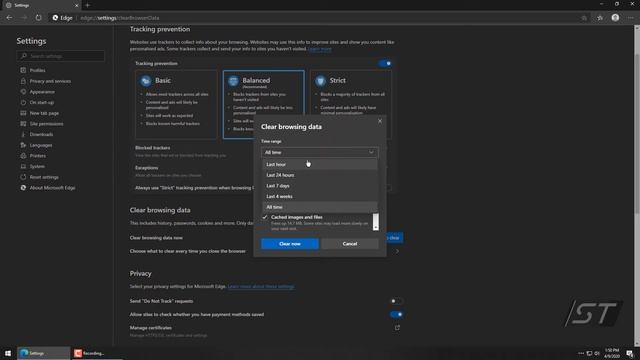Click the settings page vertical scrollbar
Viewport: 640px width, 360px height.
tap(637, 186)
